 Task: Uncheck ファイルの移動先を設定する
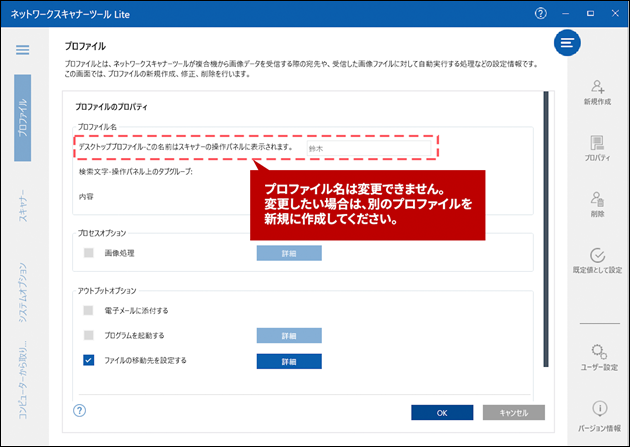click(x=89, y=360)
